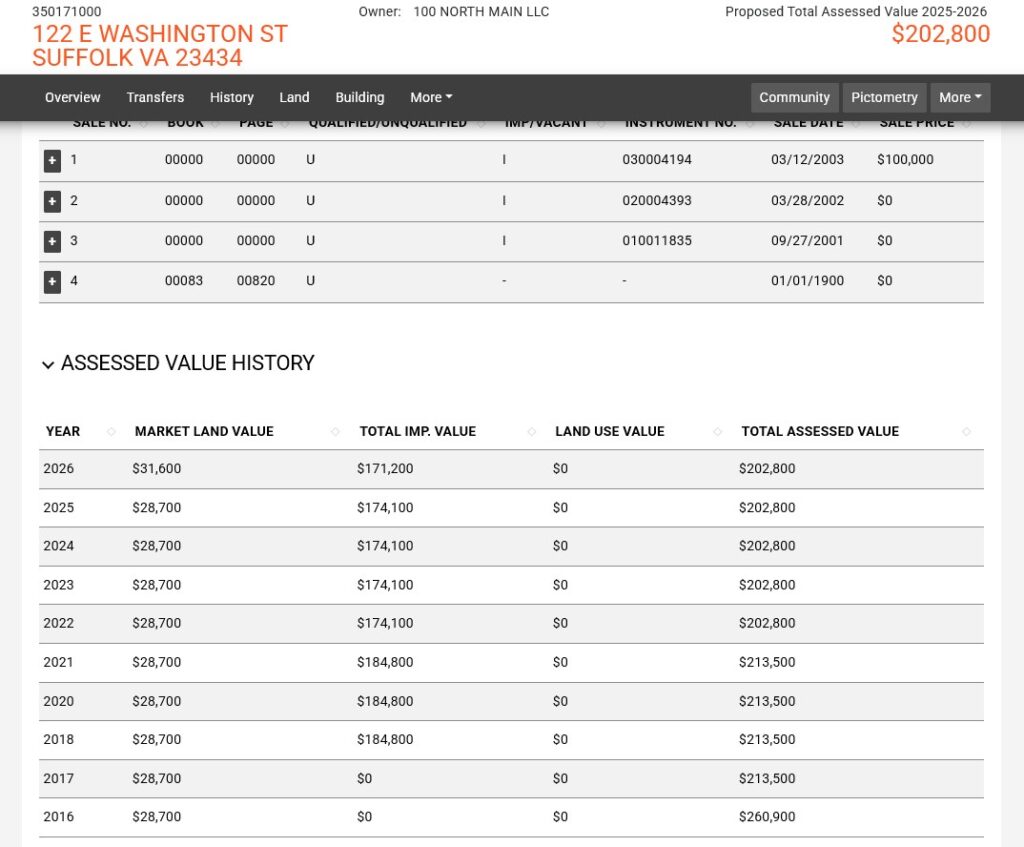Collapse the Assessed Value History section
1024x847 pixels.
coord(48,364)
